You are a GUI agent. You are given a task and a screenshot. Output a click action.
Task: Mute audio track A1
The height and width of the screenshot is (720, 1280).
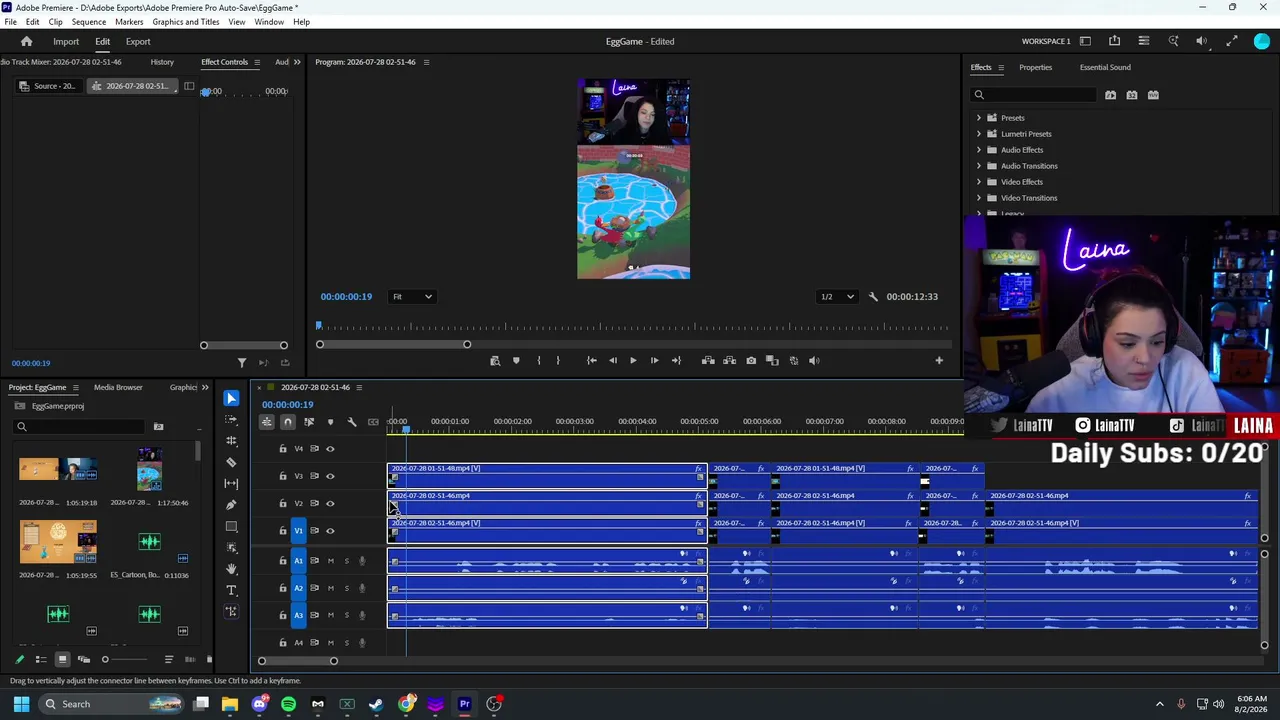tap(331, 561)
